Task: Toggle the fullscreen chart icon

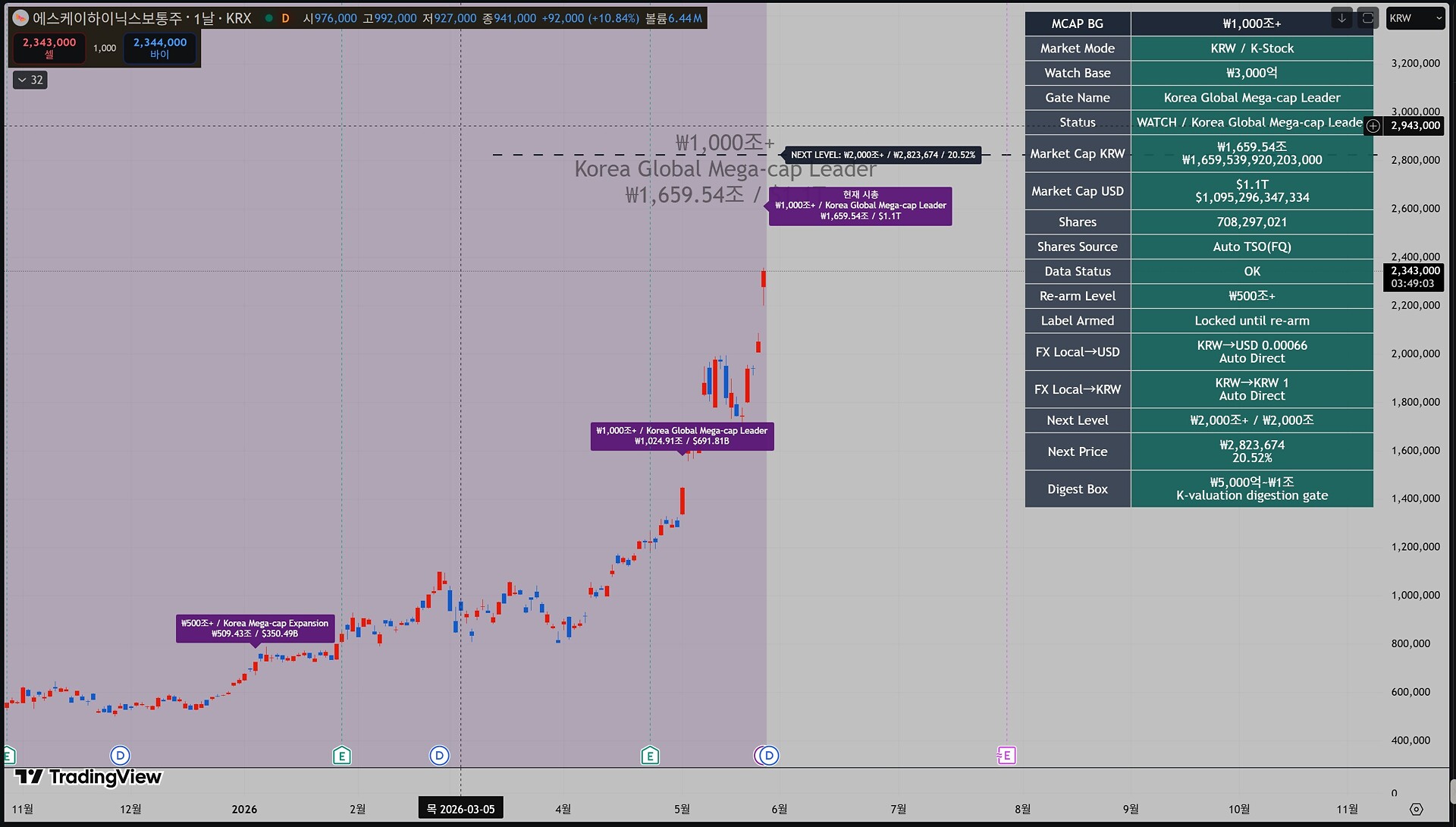Action: (x=1368, y=18)
